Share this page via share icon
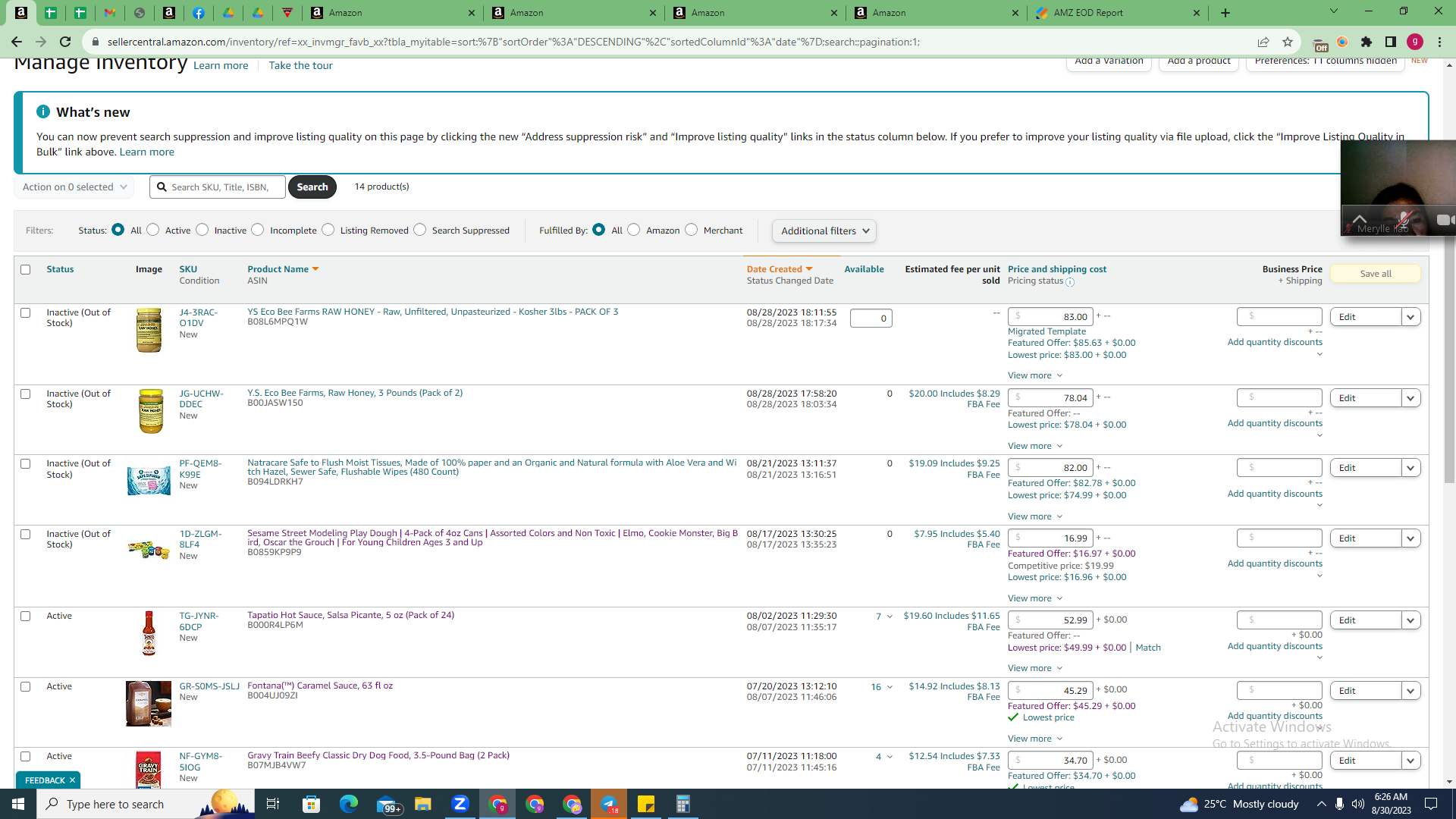1456x819 pixels. click(x=1263, y=42)
